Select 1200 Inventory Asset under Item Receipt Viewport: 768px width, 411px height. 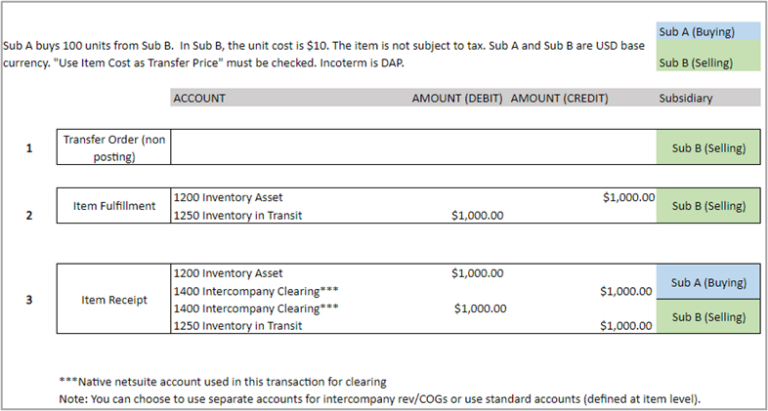coord(228,273)
